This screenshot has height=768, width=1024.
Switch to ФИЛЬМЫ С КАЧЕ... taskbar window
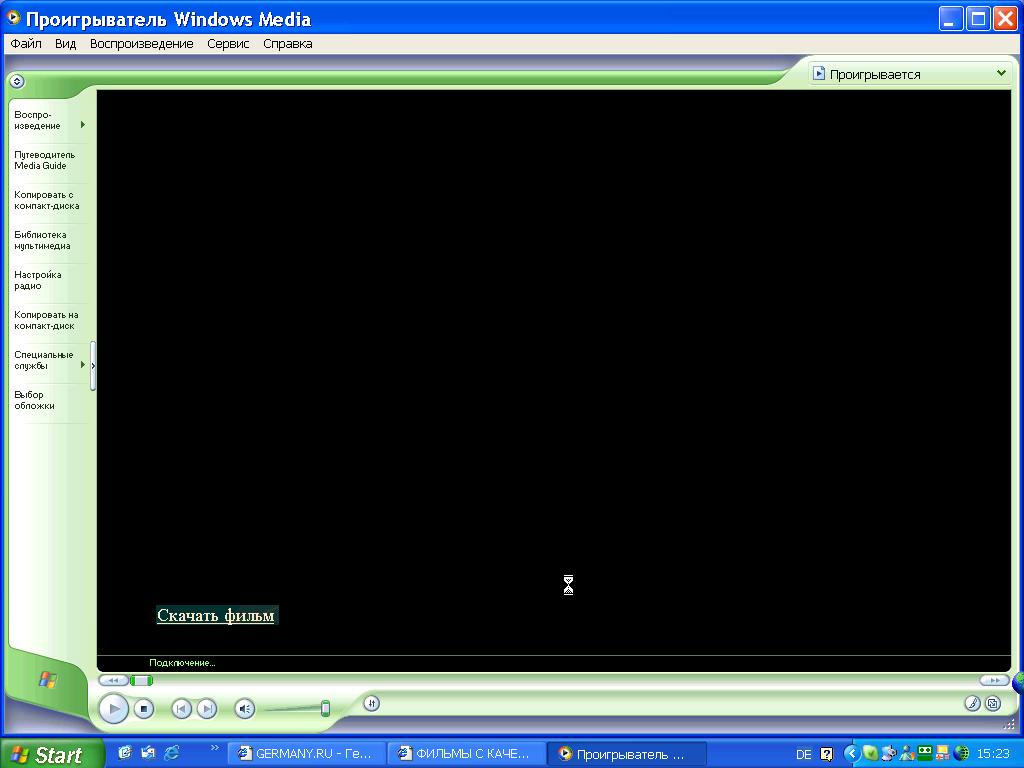pos(466,754)
